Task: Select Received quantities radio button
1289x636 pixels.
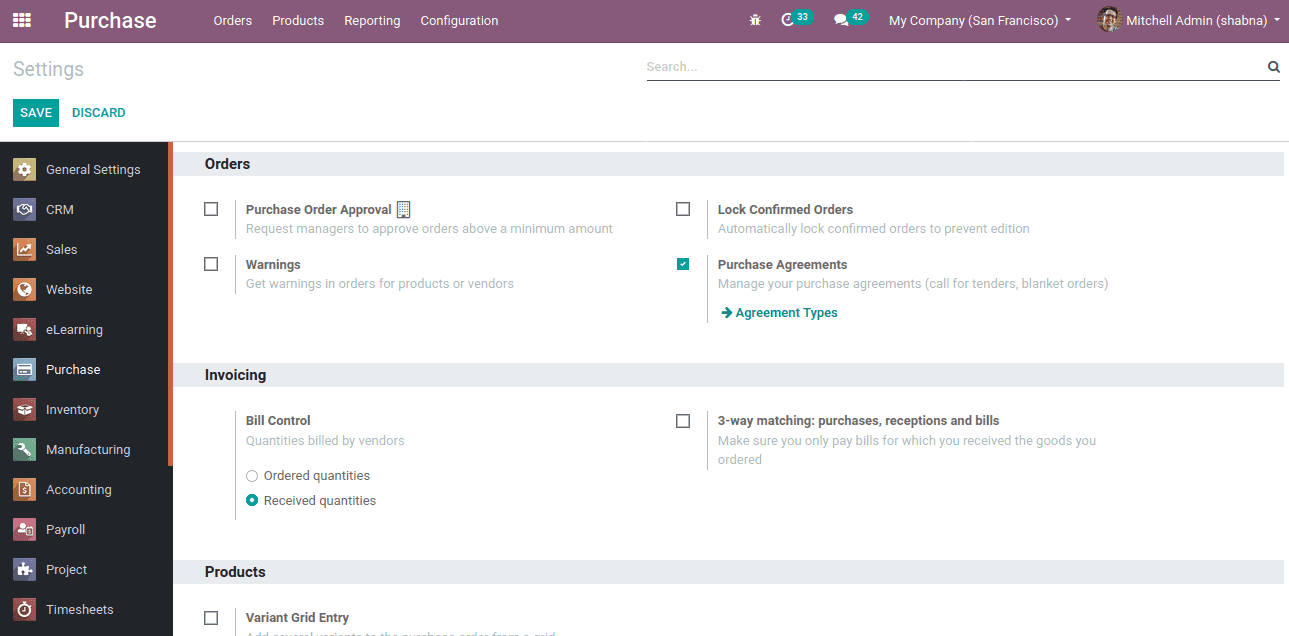Action: pyautogui.click(x=252, y=501)
